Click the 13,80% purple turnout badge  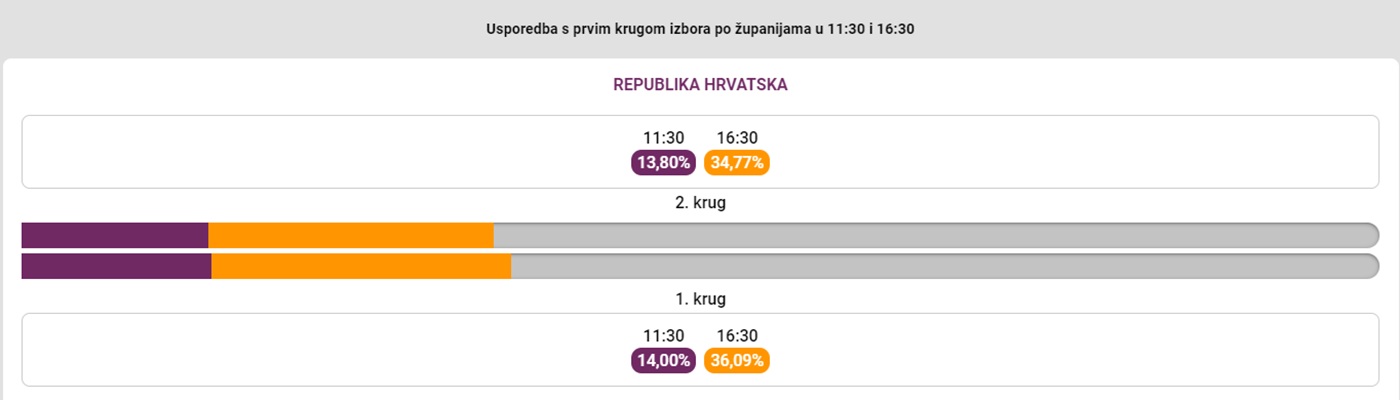coord(663,162)
